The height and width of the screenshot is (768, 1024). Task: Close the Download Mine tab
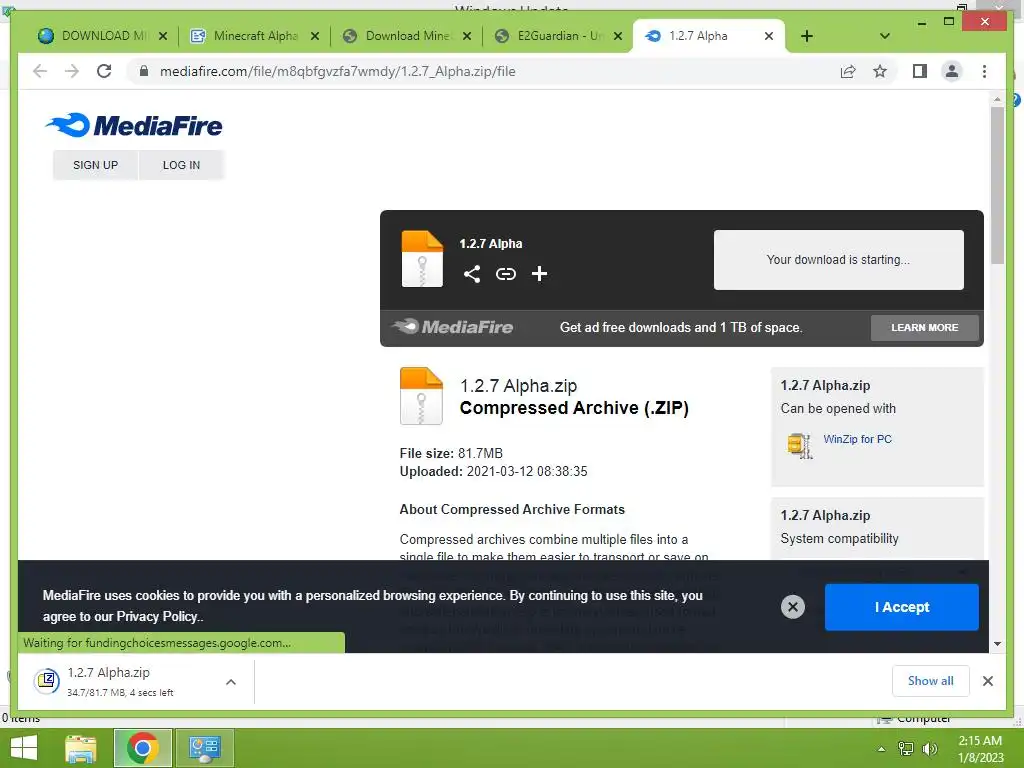[x=467, y=37]
